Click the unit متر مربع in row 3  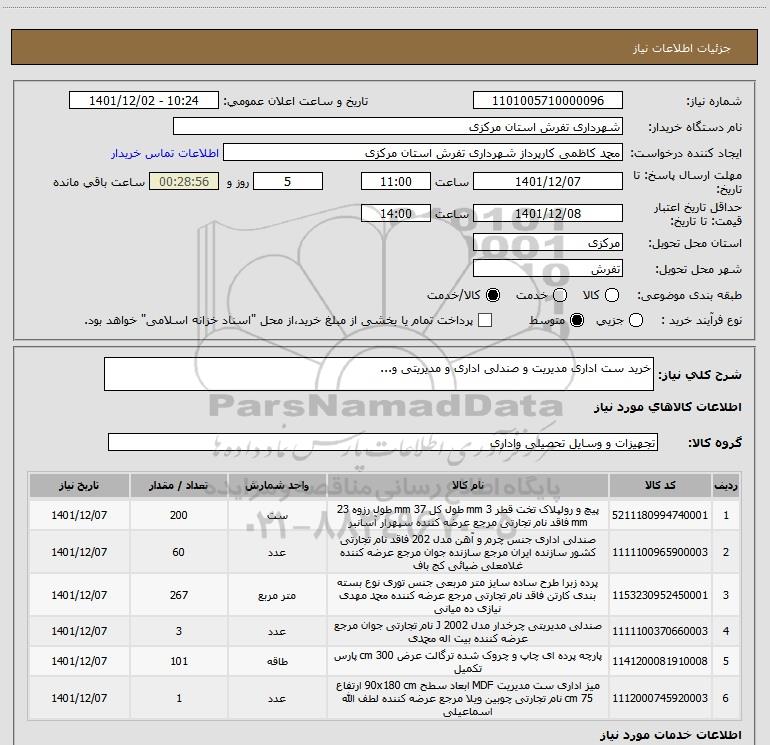277,596
